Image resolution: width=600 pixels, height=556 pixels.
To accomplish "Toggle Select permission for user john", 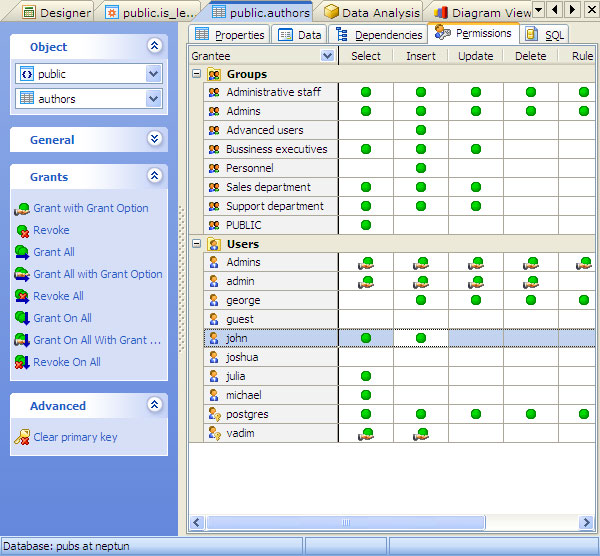I will tap(366, 338).
